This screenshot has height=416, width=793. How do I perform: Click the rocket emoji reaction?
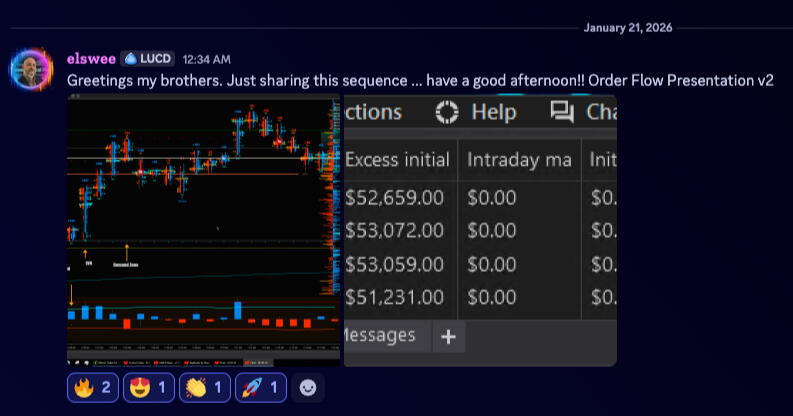click(261, 388)
